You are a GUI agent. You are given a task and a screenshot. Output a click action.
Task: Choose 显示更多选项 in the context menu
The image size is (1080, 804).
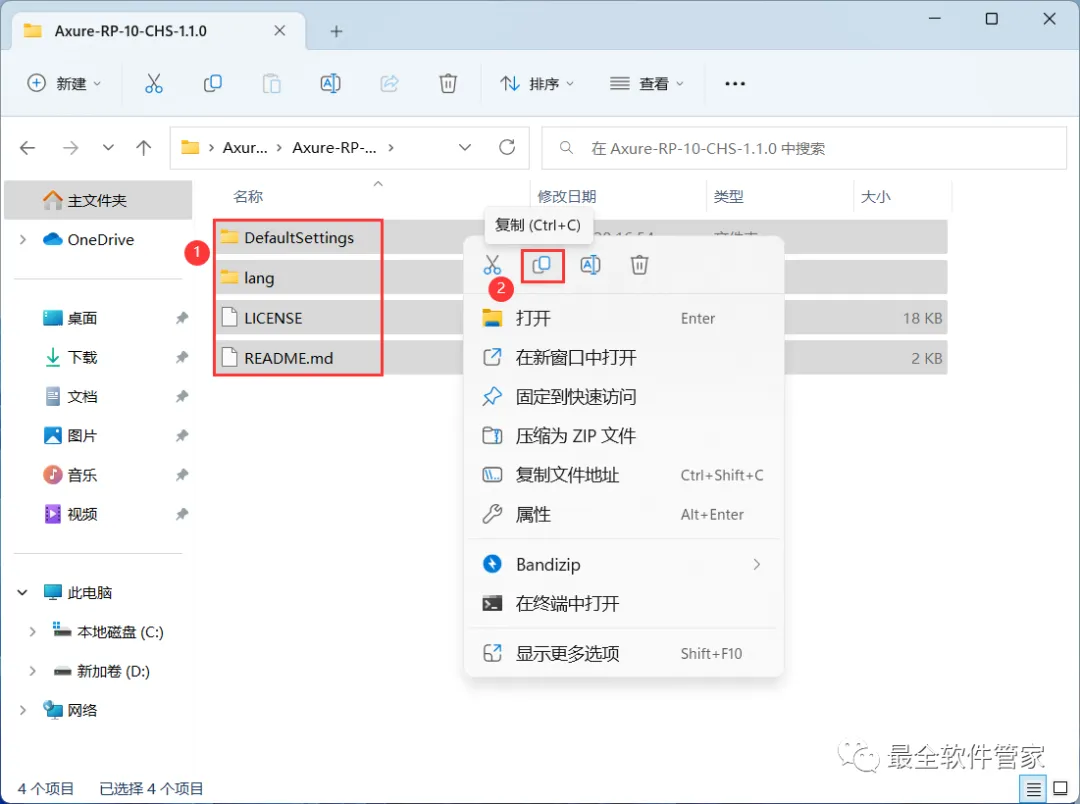[x=624, y=653]
